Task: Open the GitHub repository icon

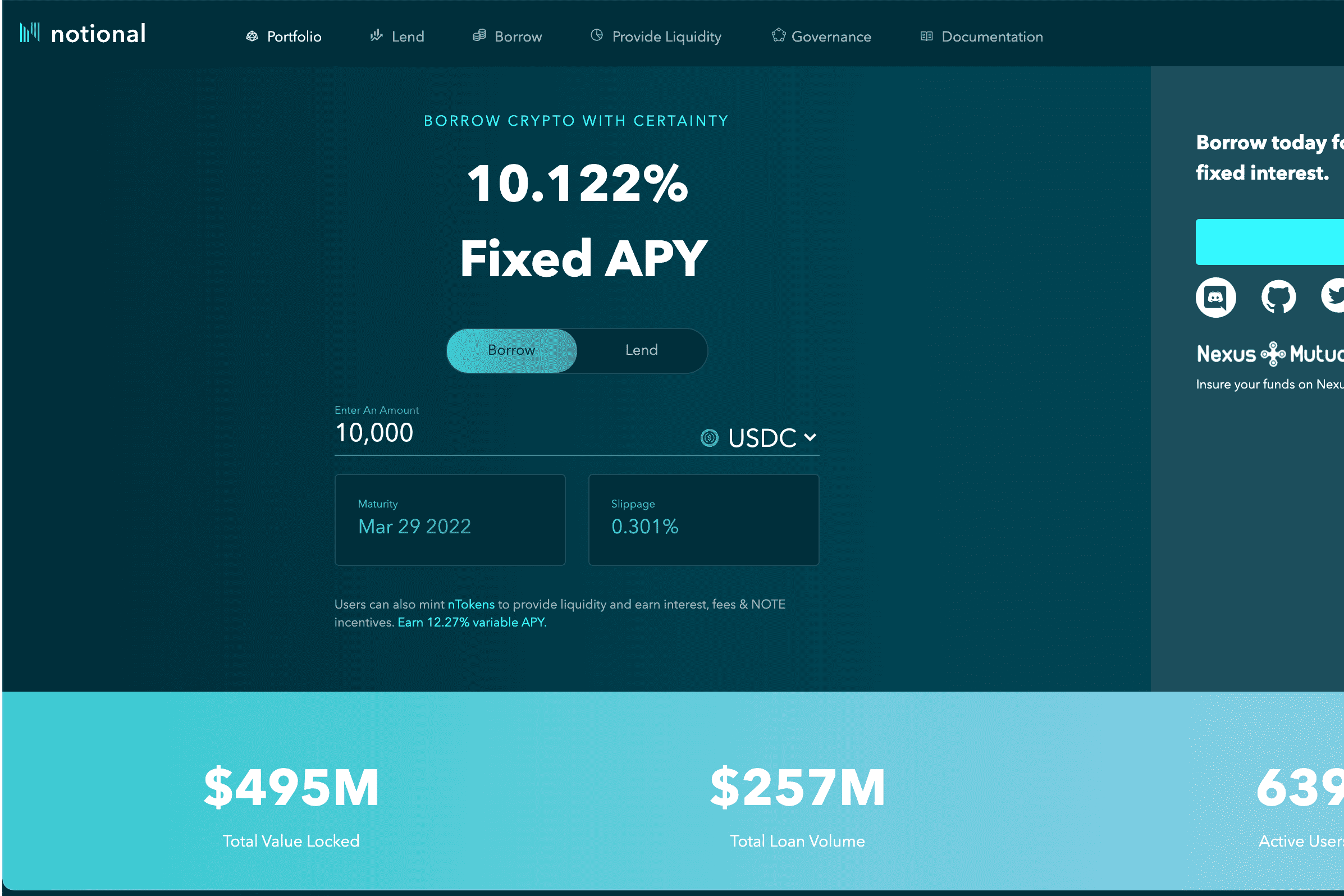Action: click(1278, 297)
